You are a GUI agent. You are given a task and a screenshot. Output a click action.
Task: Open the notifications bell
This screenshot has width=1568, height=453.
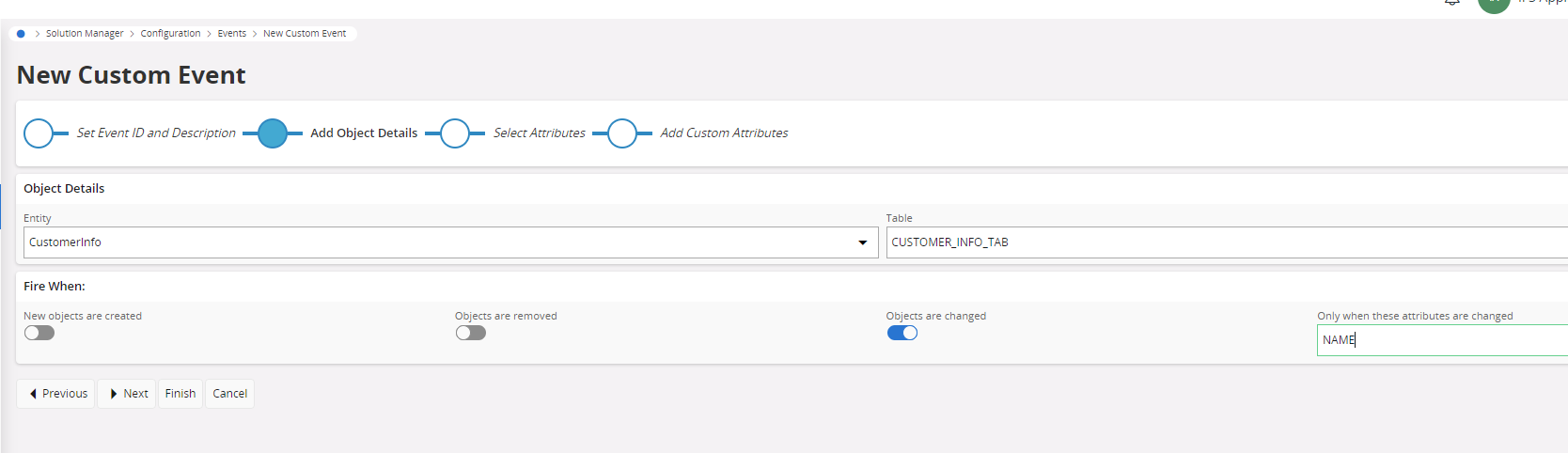point(1452,3)
